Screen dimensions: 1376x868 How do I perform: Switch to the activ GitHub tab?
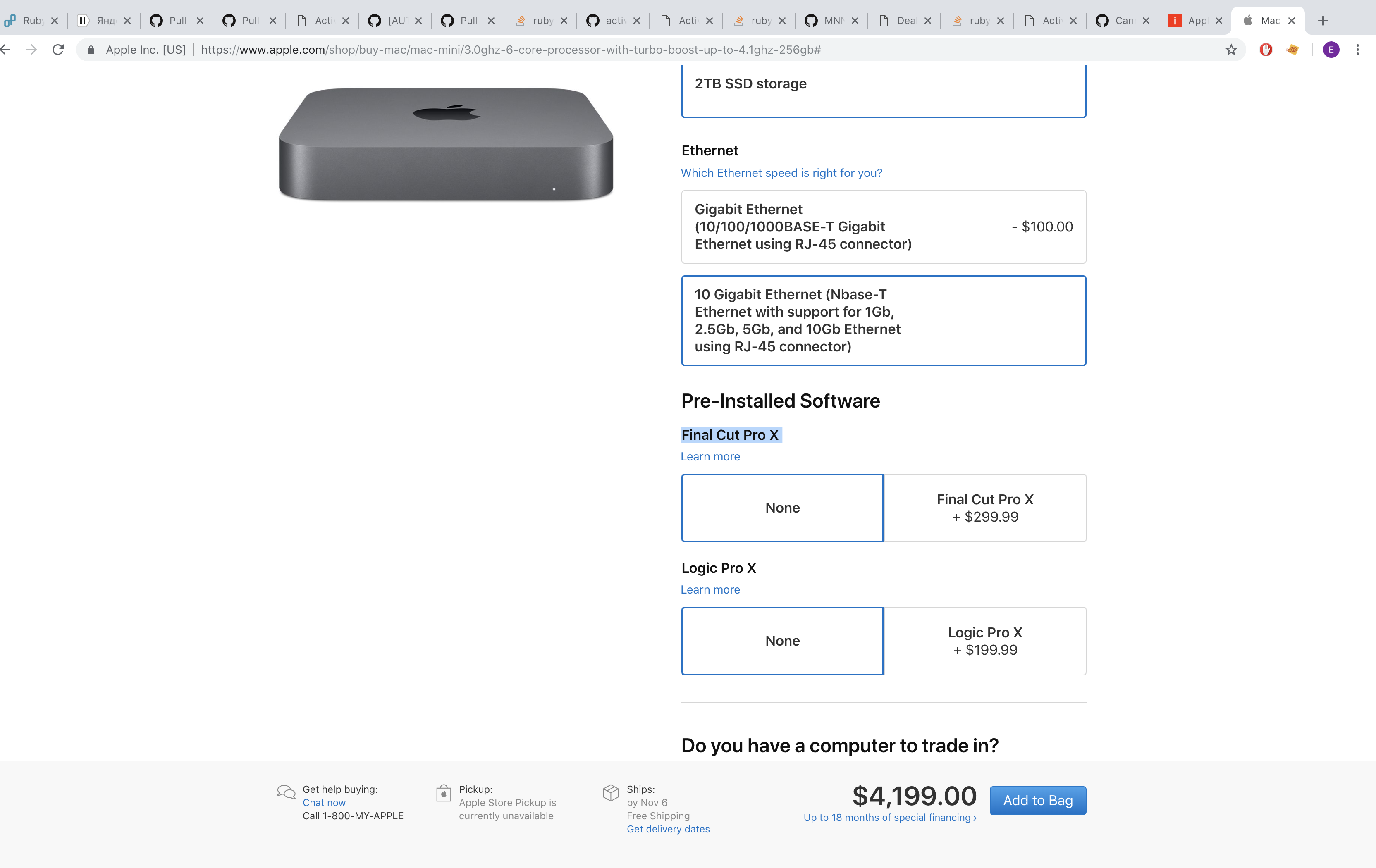(613, 21)
